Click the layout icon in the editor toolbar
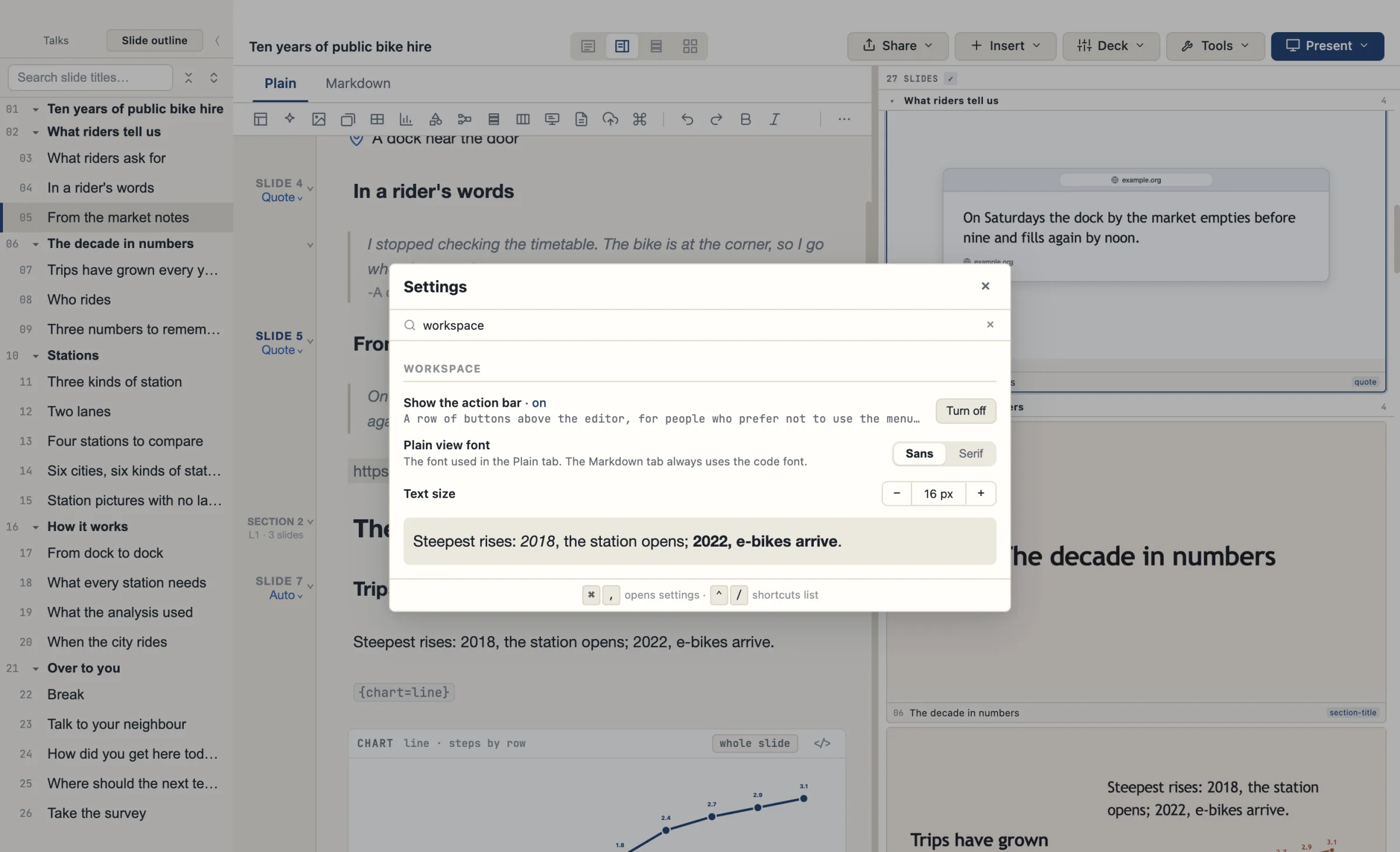Image resolution: width=1400 pixels, height=852 pixels. 260,119
